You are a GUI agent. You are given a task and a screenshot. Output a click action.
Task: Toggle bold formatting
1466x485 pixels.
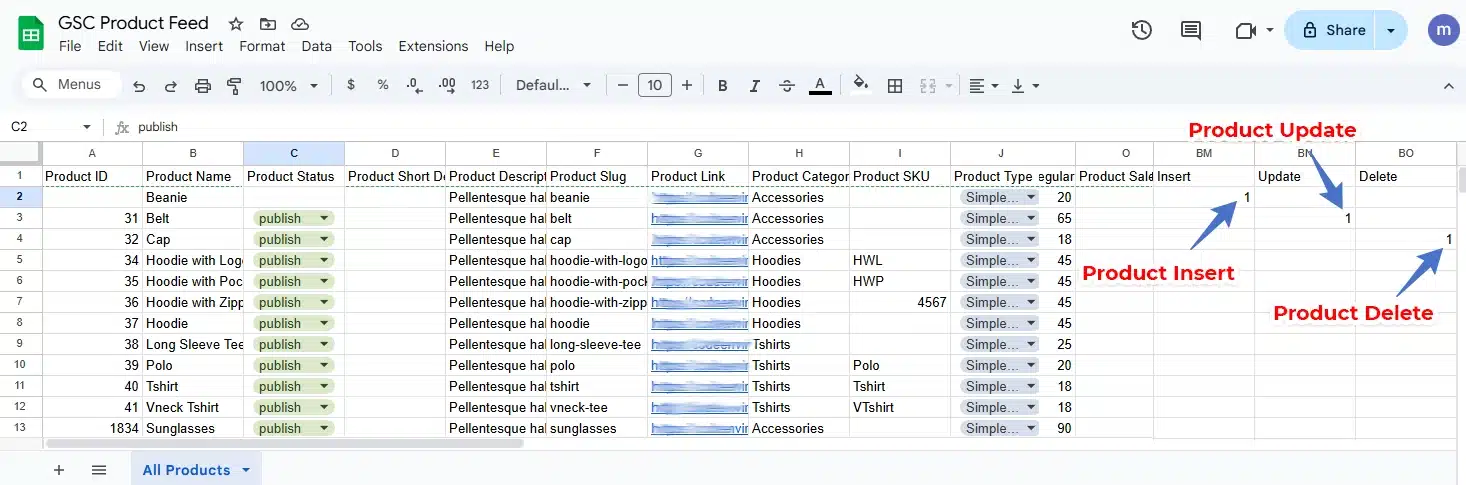click(722, 86)
